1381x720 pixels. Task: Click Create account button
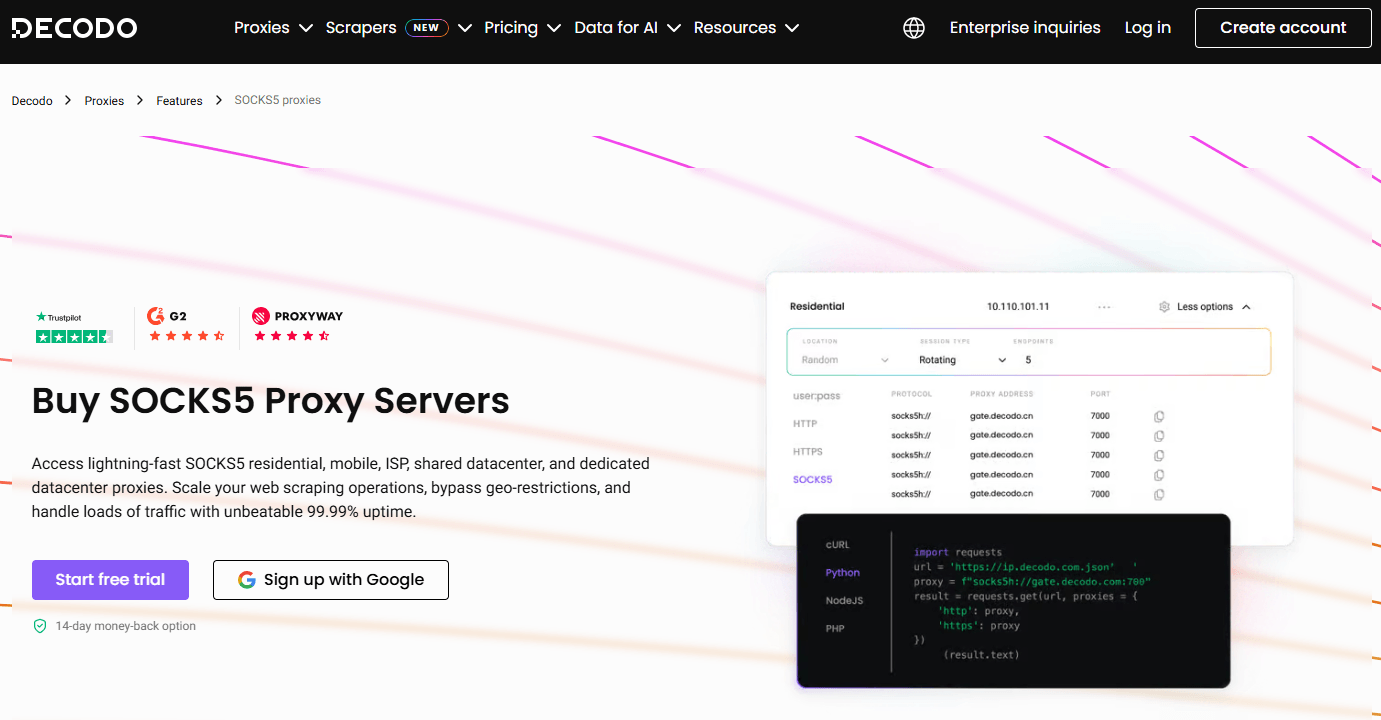point(1283,28)
